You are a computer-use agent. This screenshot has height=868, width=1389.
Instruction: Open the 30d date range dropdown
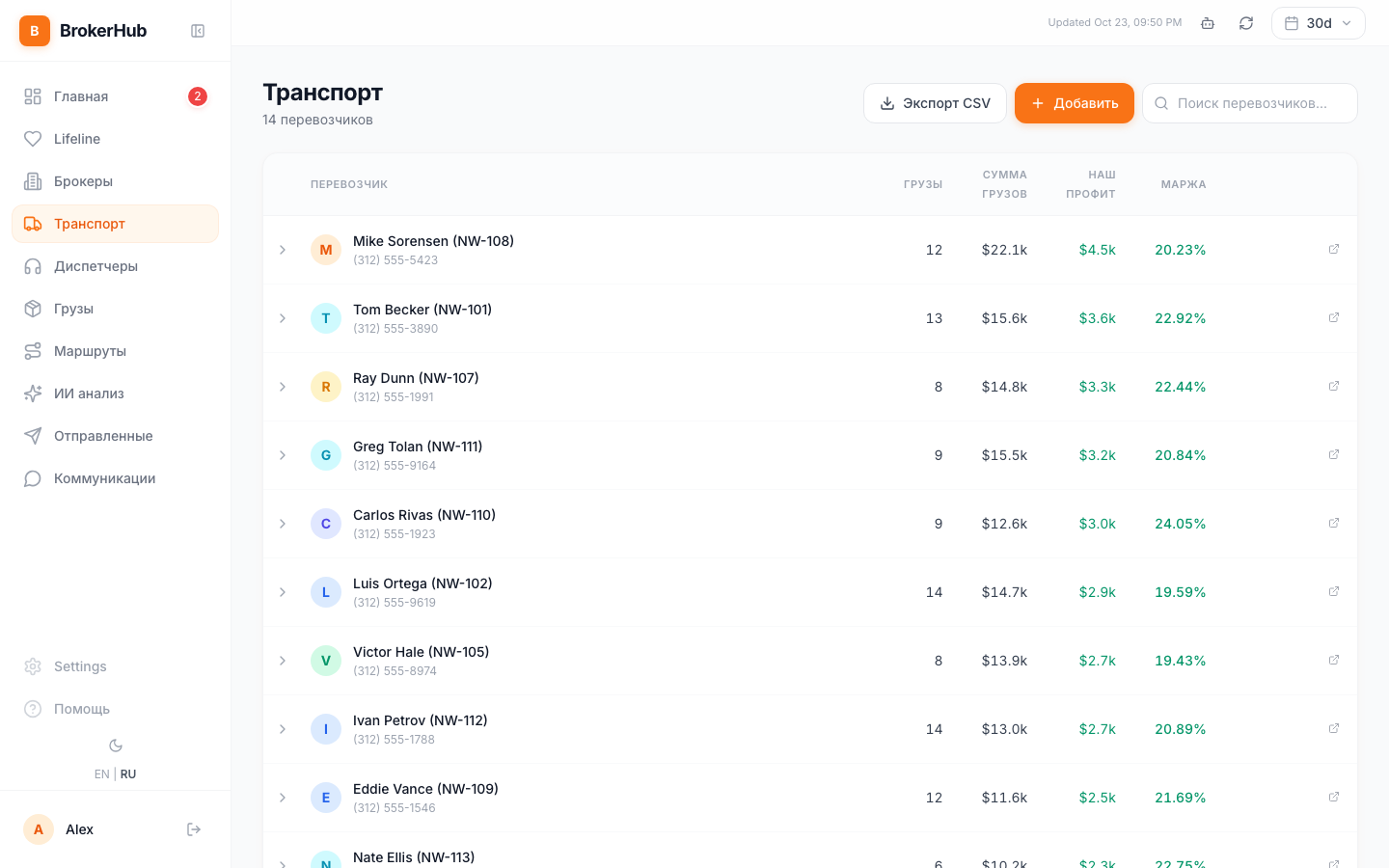(x=1318, y=23)
